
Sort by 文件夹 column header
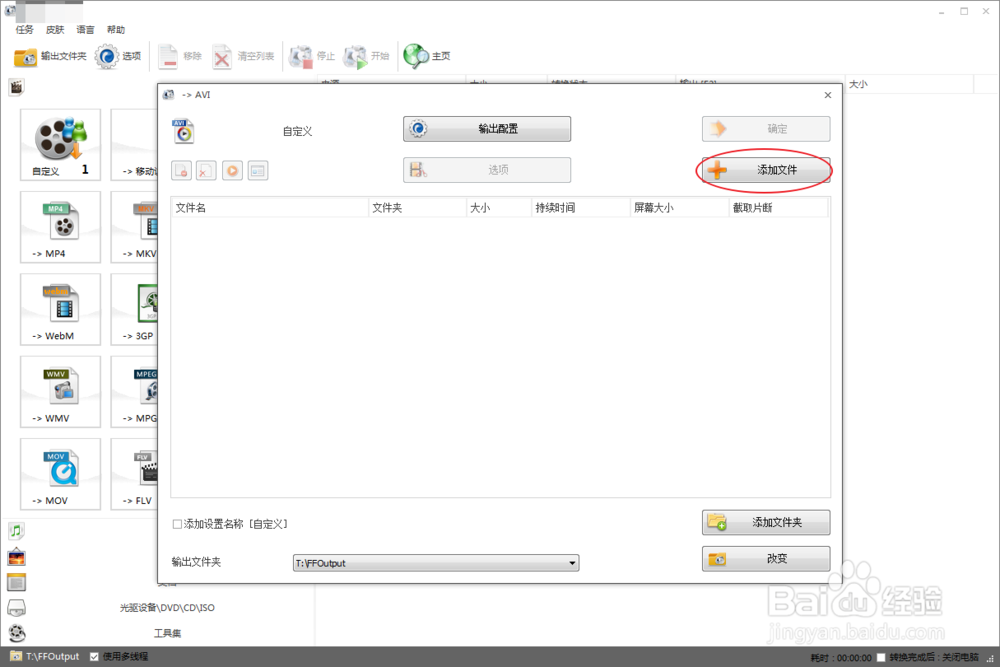click(x=418, y=208)
